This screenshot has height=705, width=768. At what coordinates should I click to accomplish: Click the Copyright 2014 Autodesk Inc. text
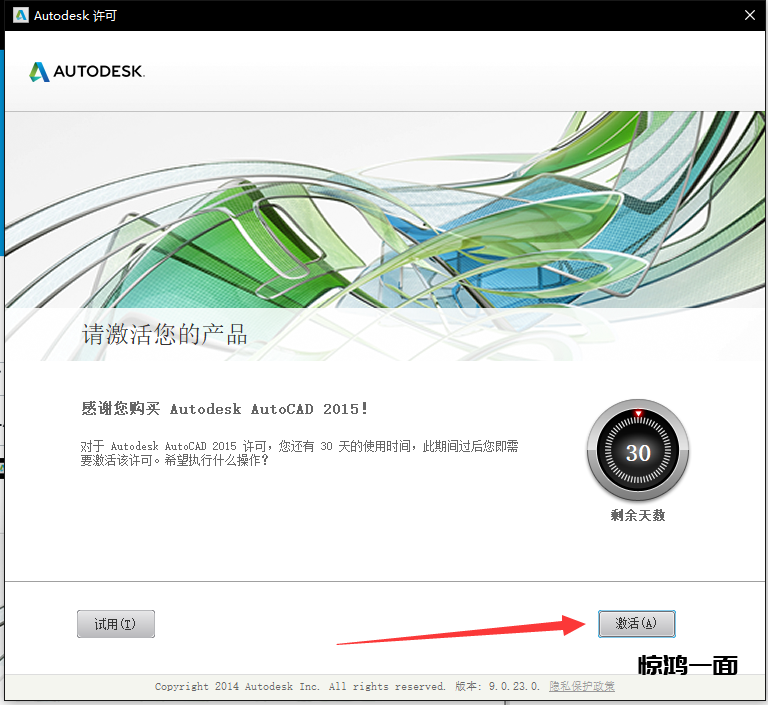click(x=237, y=686)
